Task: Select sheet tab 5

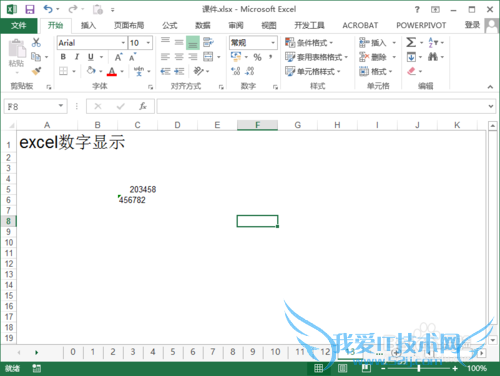Action: [x=173, y=352]
